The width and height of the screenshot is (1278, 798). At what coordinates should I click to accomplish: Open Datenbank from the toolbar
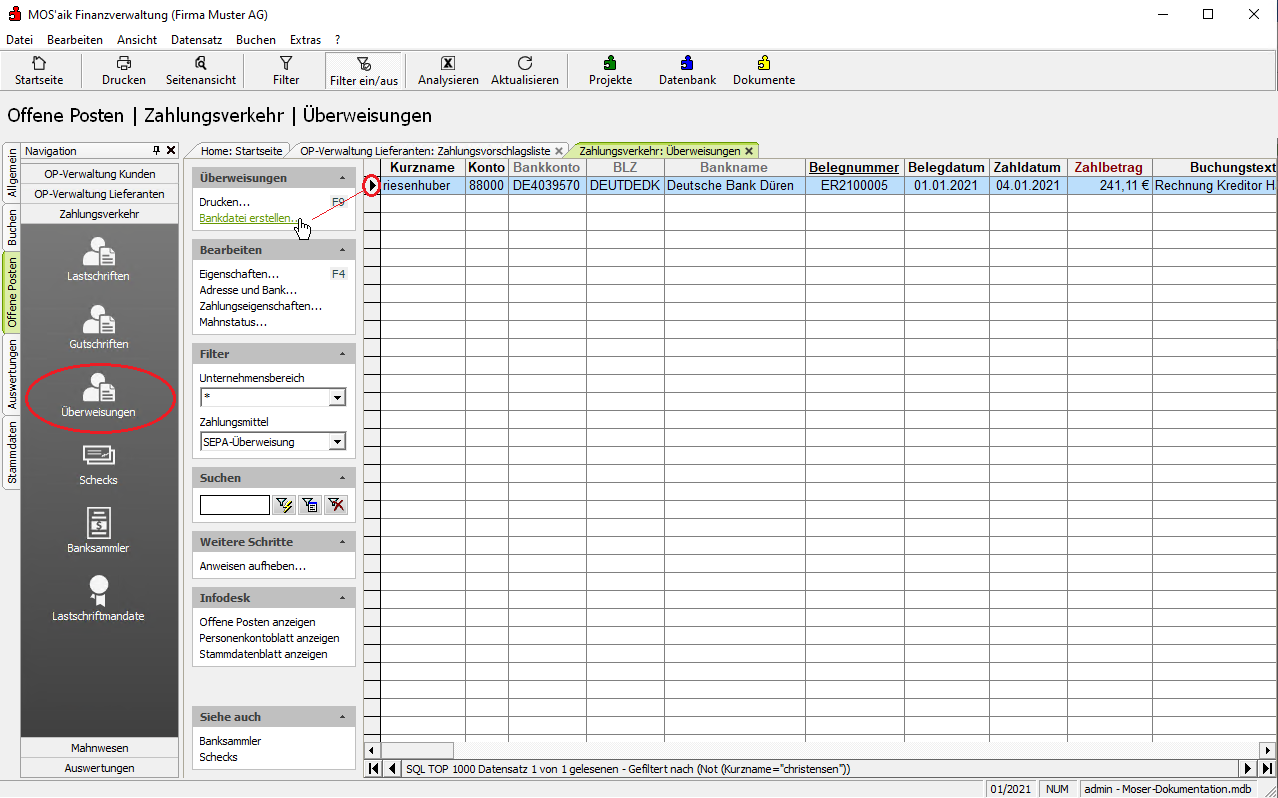687,70
